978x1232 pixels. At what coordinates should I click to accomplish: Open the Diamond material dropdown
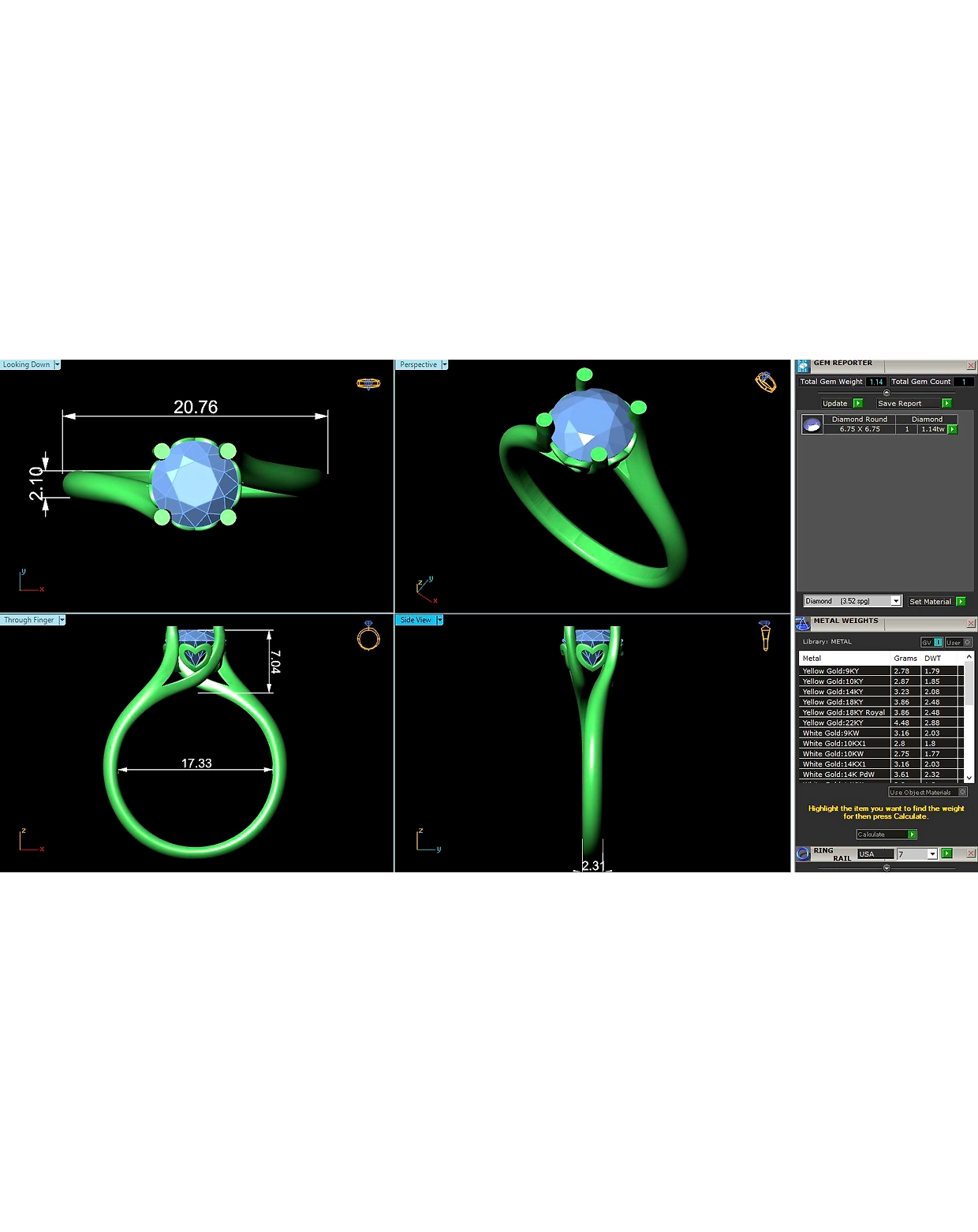point(896,601)
